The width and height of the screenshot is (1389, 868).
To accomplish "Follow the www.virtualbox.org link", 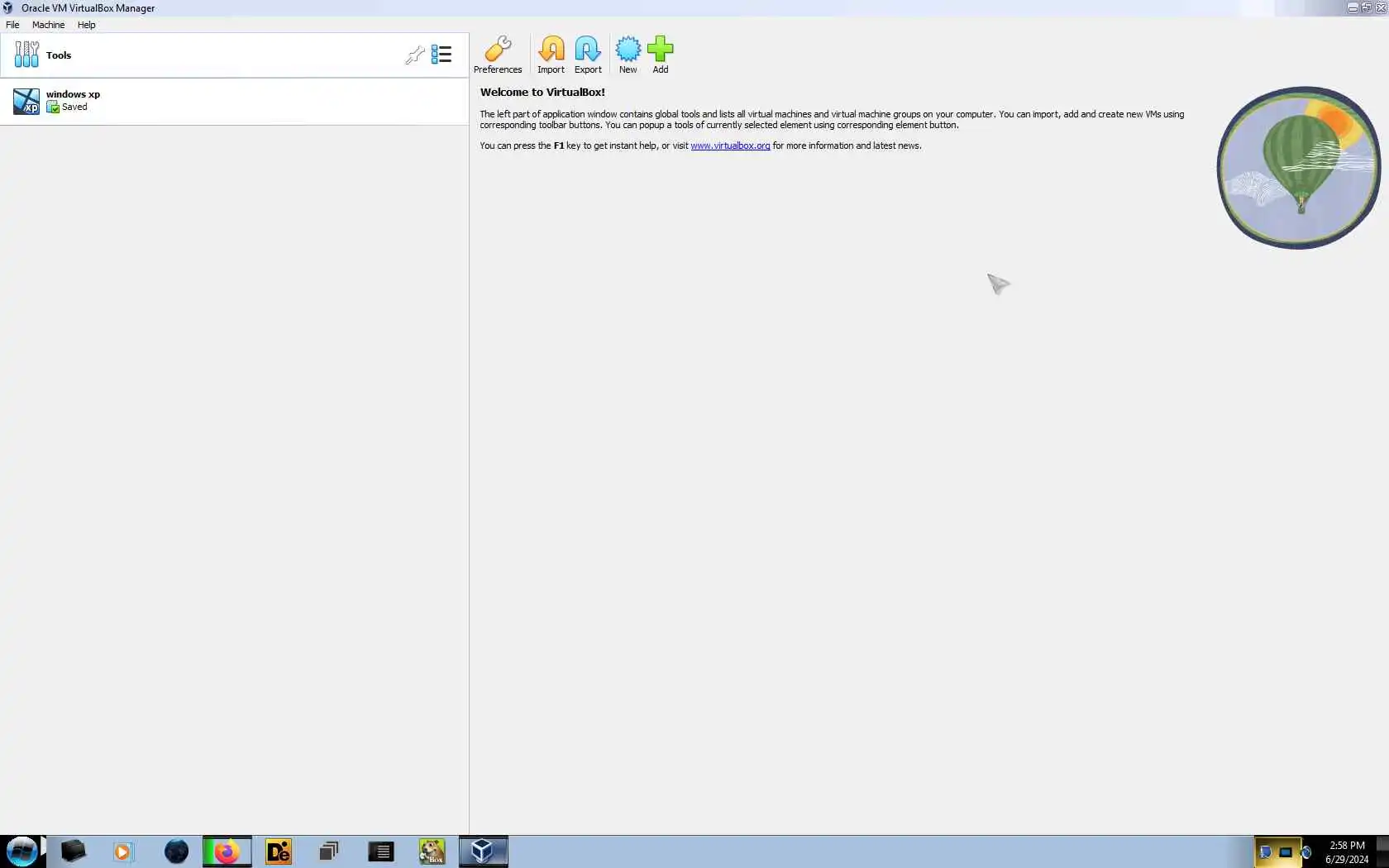I will (730, 145).
